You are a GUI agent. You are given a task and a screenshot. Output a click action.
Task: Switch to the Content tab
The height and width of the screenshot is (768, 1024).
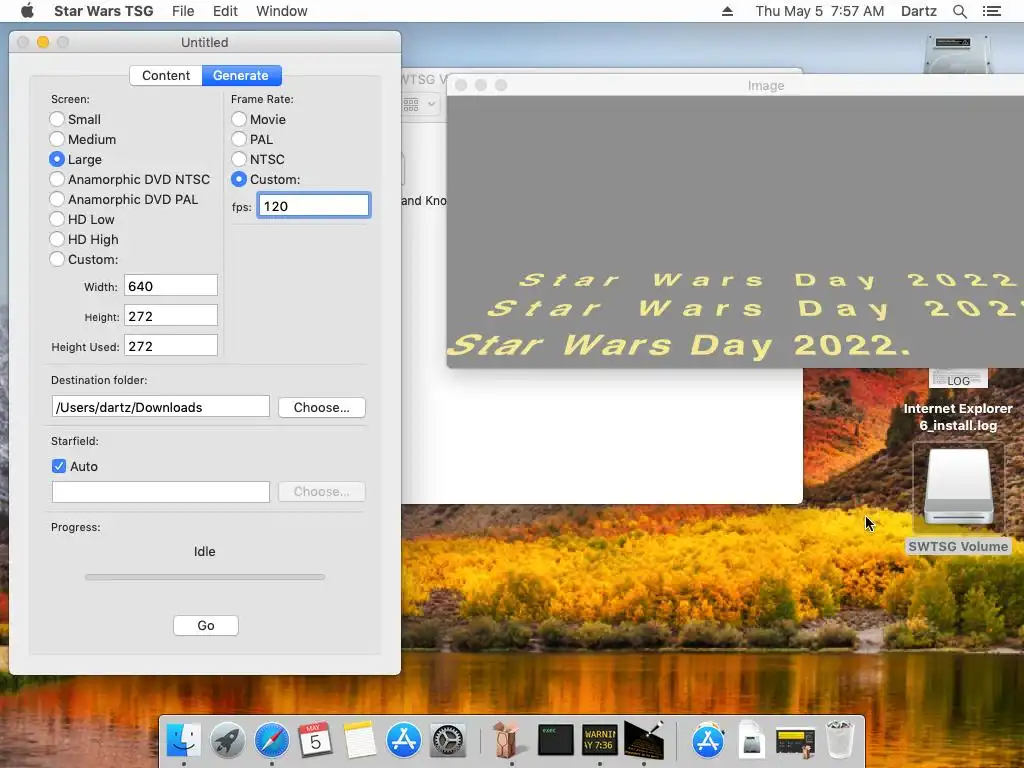tap(166, 76)
